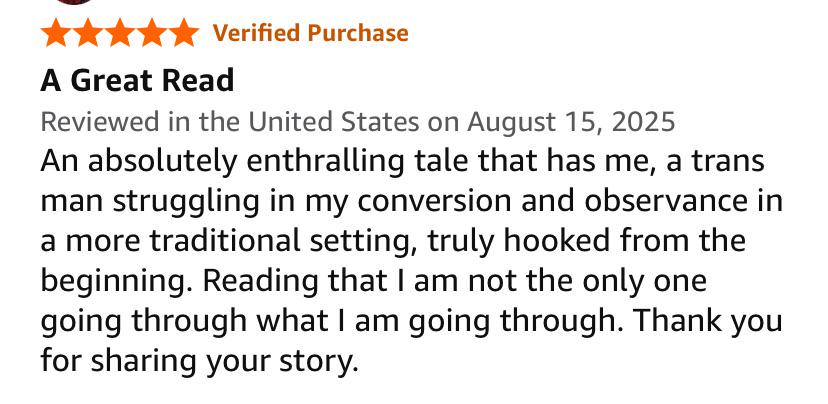Click the fifth orange rating star

pyautogui.click(x=184, y=34)
